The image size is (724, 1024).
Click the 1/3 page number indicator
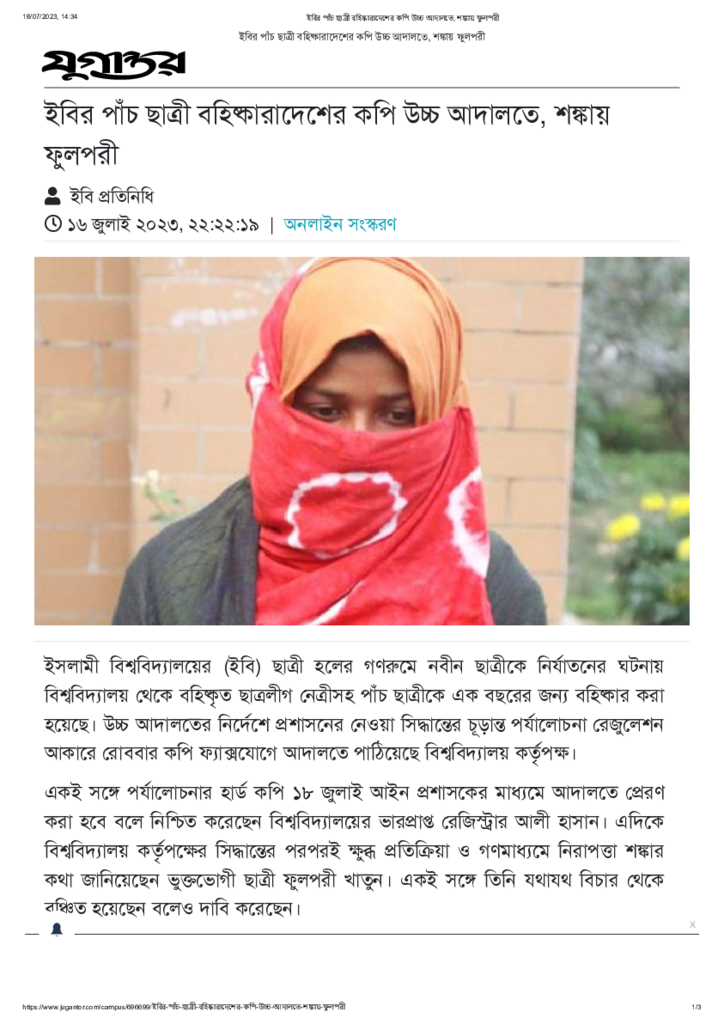[x=696, y=1006]
